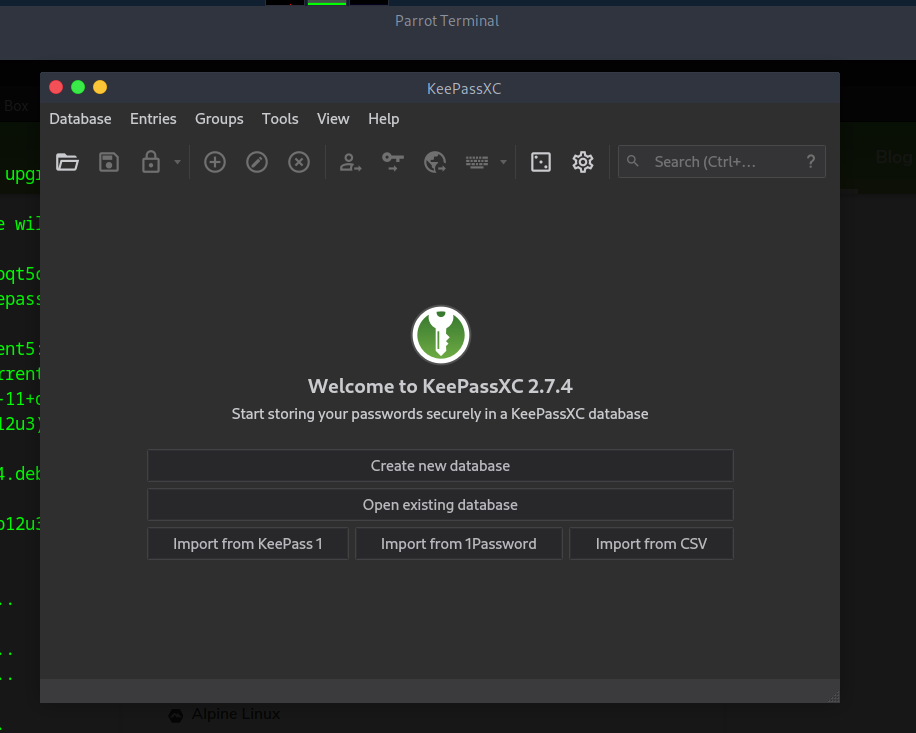Click the Copy Password key icon
The image size is (916, 733).
(x=393, y=162)
